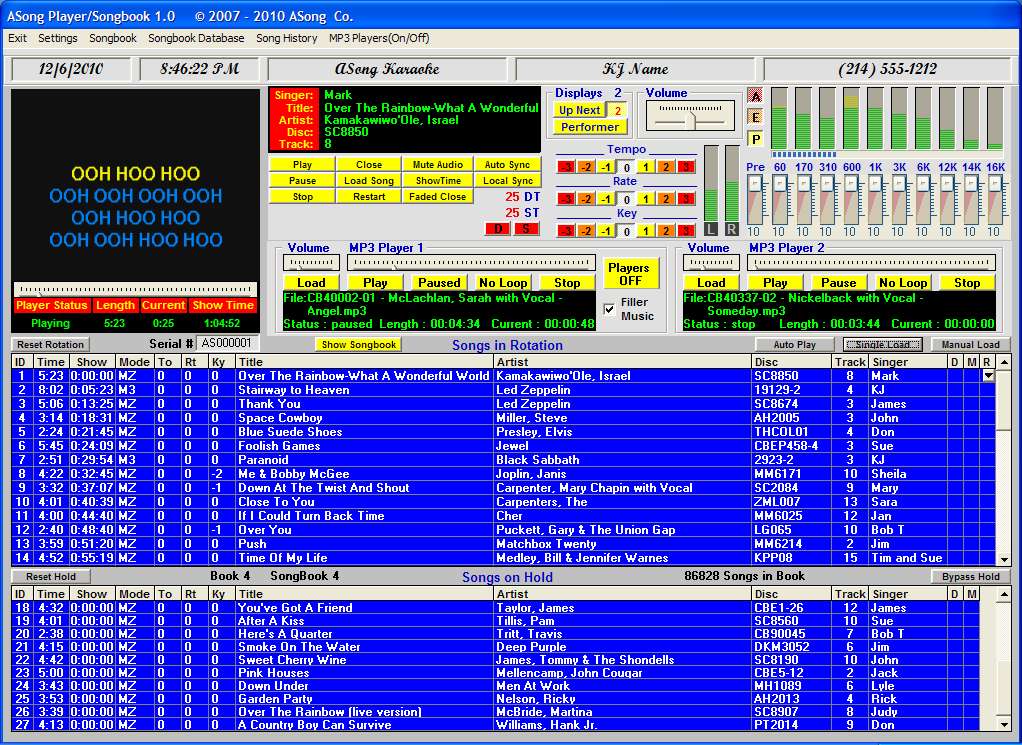Click the red A button beside equalizer

[x=755, y=95]
